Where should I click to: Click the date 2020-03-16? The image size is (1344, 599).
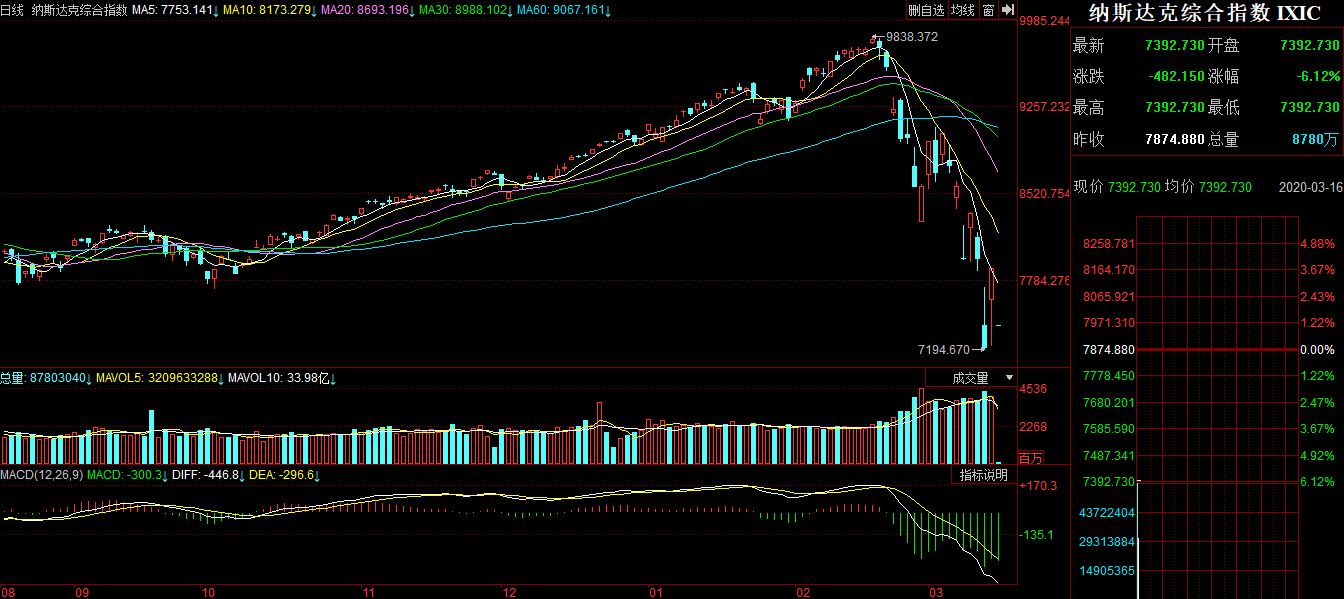[1309, 187]
